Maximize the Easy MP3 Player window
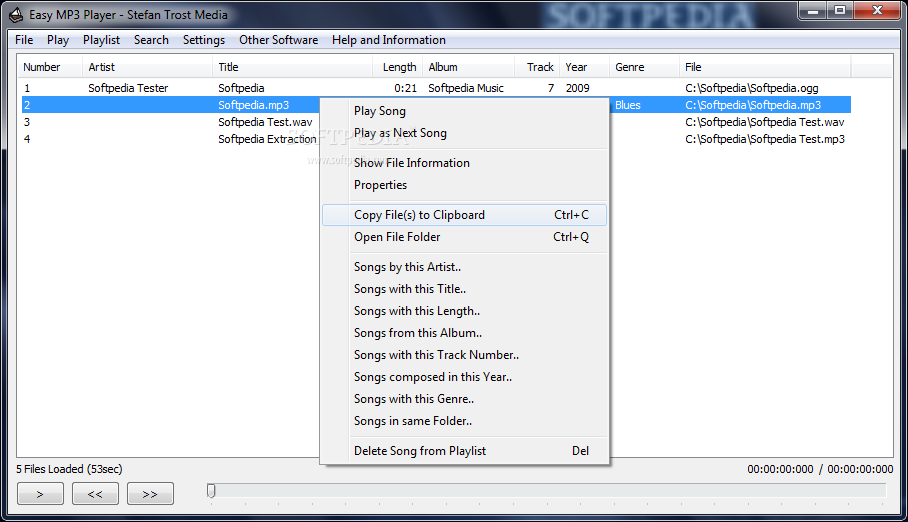 pos(840,11)
